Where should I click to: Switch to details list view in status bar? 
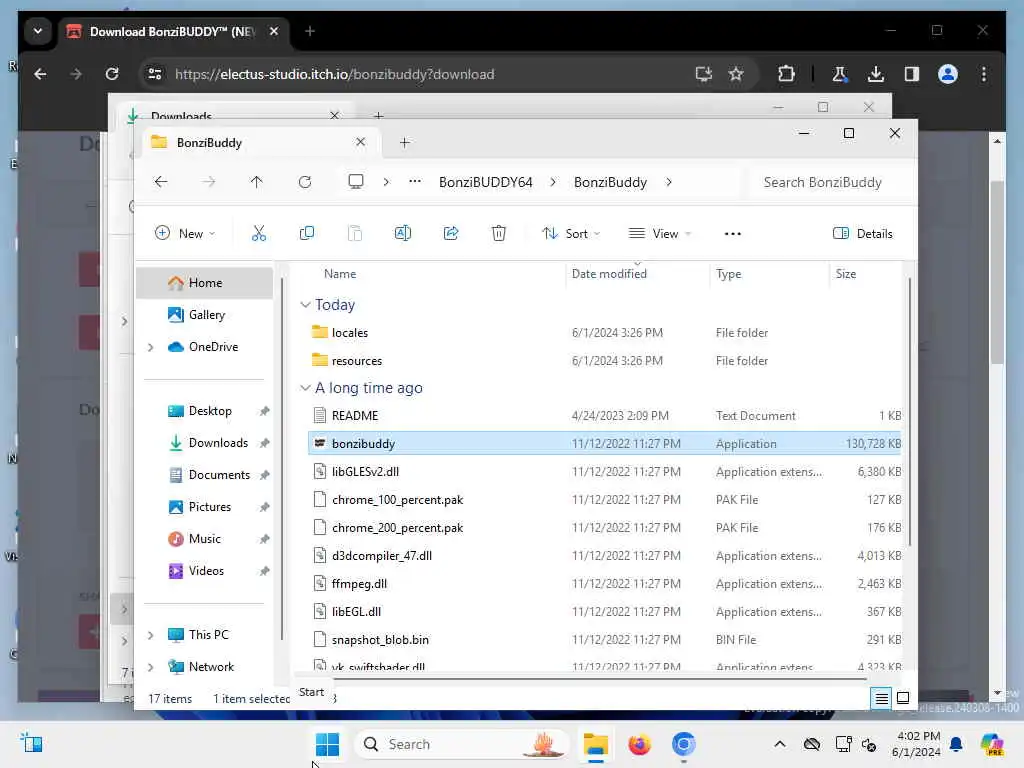881,698
